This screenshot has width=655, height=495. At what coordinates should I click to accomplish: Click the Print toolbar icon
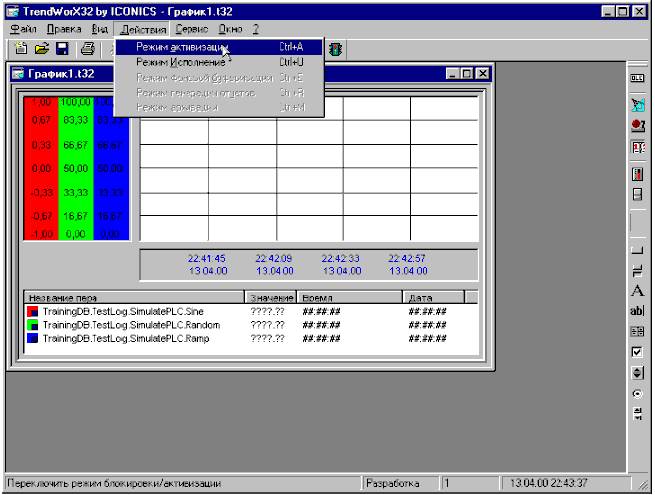point(87,49)
